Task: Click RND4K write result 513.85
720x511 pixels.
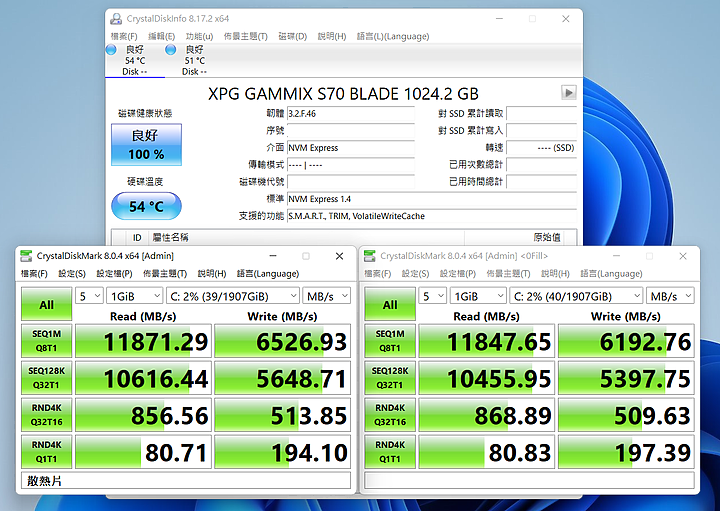Action: (x=282, y=415)
